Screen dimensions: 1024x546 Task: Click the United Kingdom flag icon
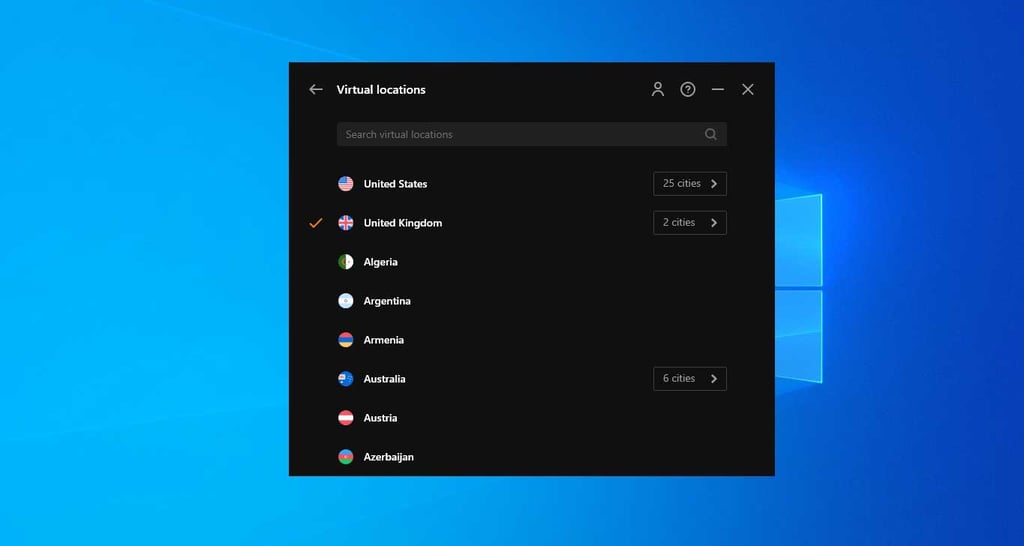(x=345, y=223)
